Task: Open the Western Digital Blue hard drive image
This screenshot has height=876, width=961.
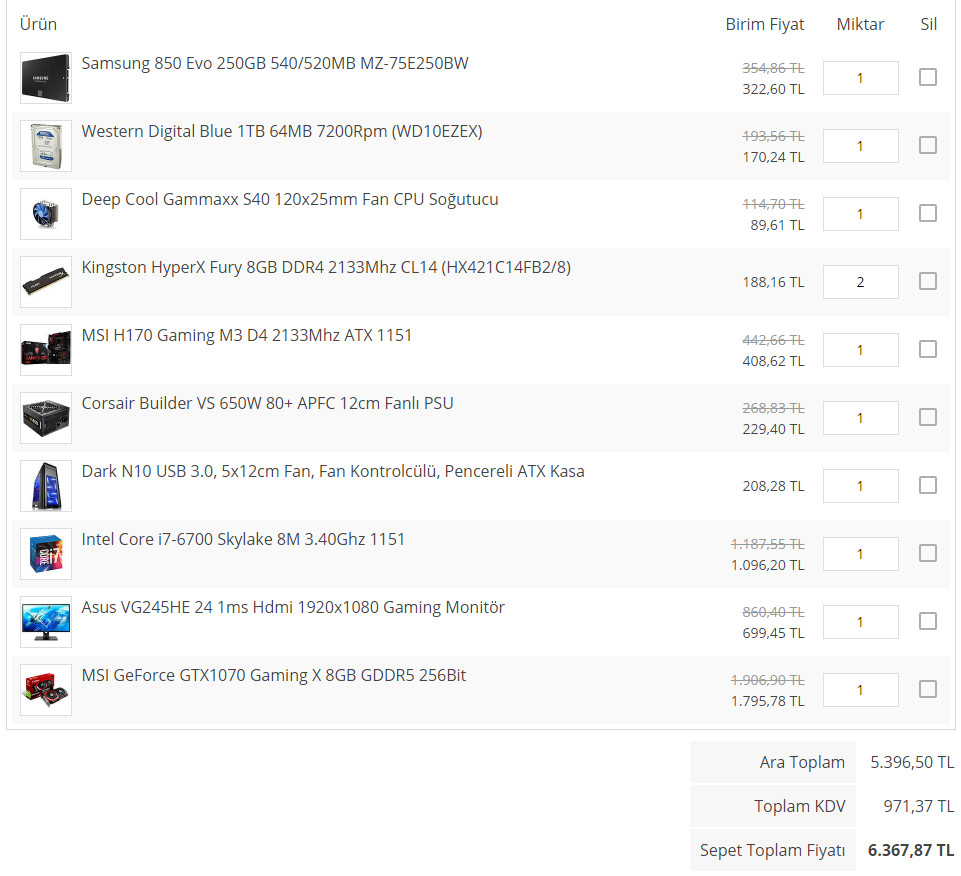Action: coord(46,146)
